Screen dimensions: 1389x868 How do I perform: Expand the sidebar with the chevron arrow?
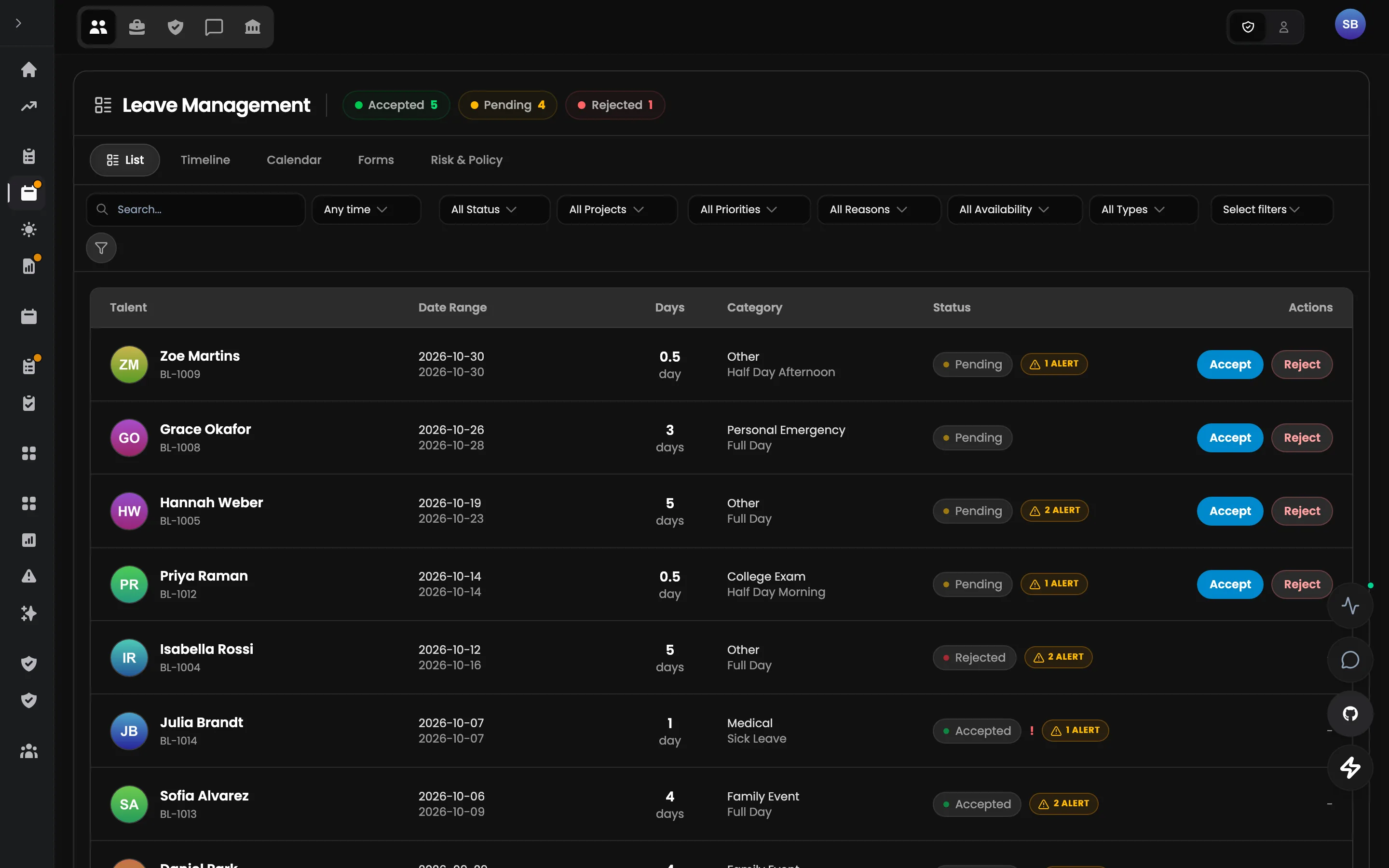pyautogui.click(x=18, y=23)
